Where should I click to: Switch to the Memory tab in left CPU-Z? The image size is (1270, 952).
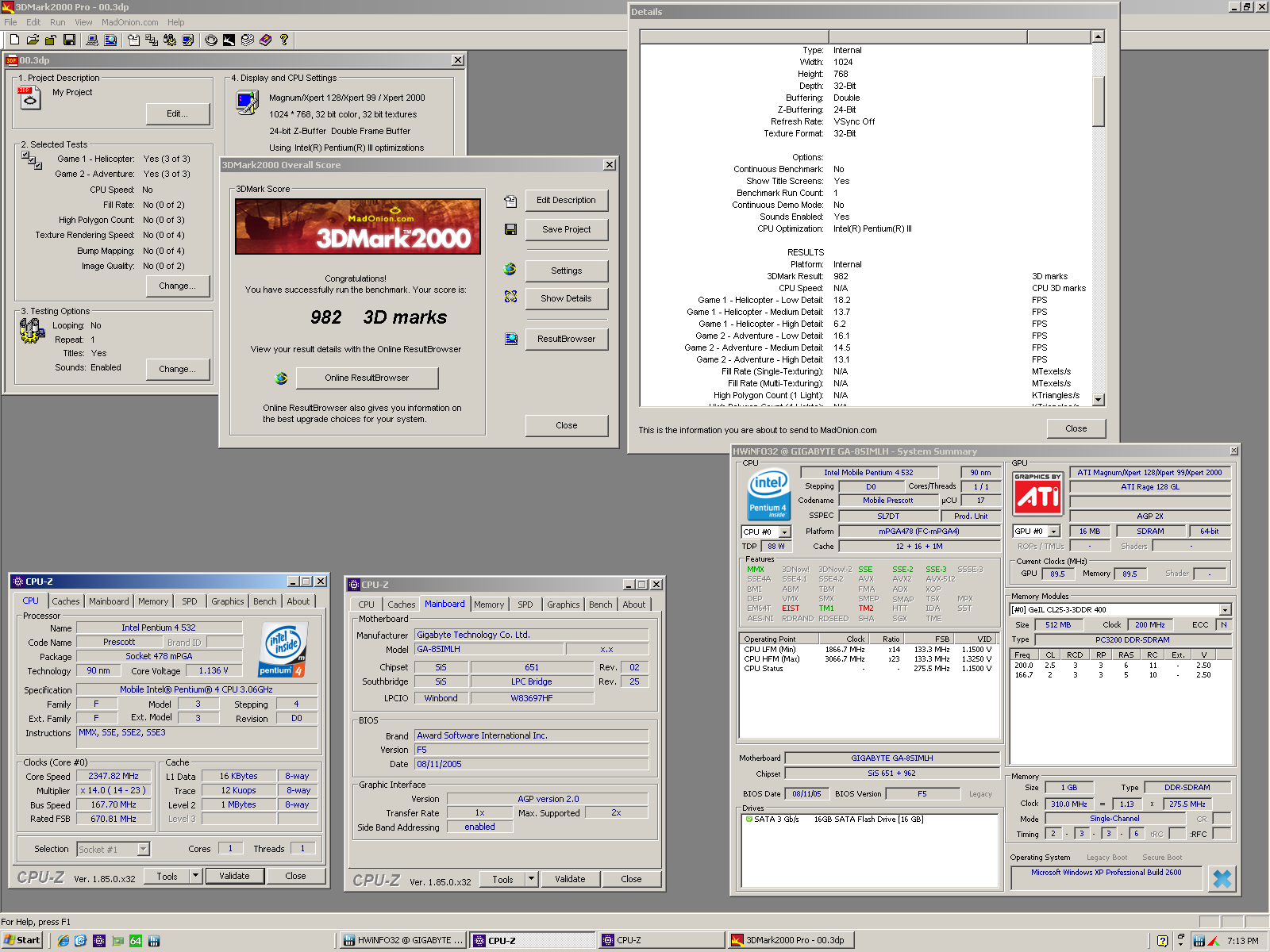point(153,601)
